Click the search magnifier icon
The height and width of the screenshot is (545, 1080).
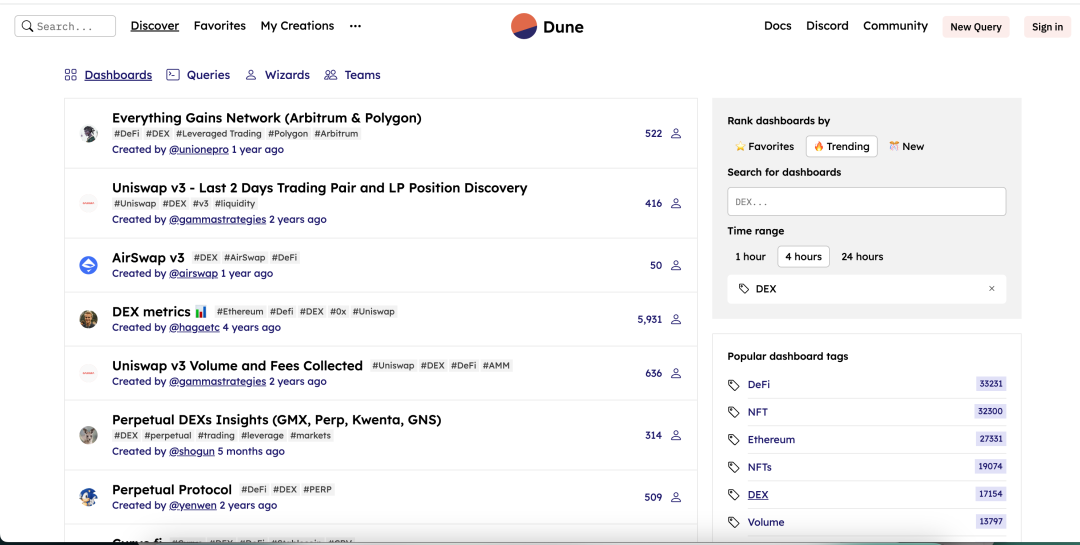coord(28,26)
